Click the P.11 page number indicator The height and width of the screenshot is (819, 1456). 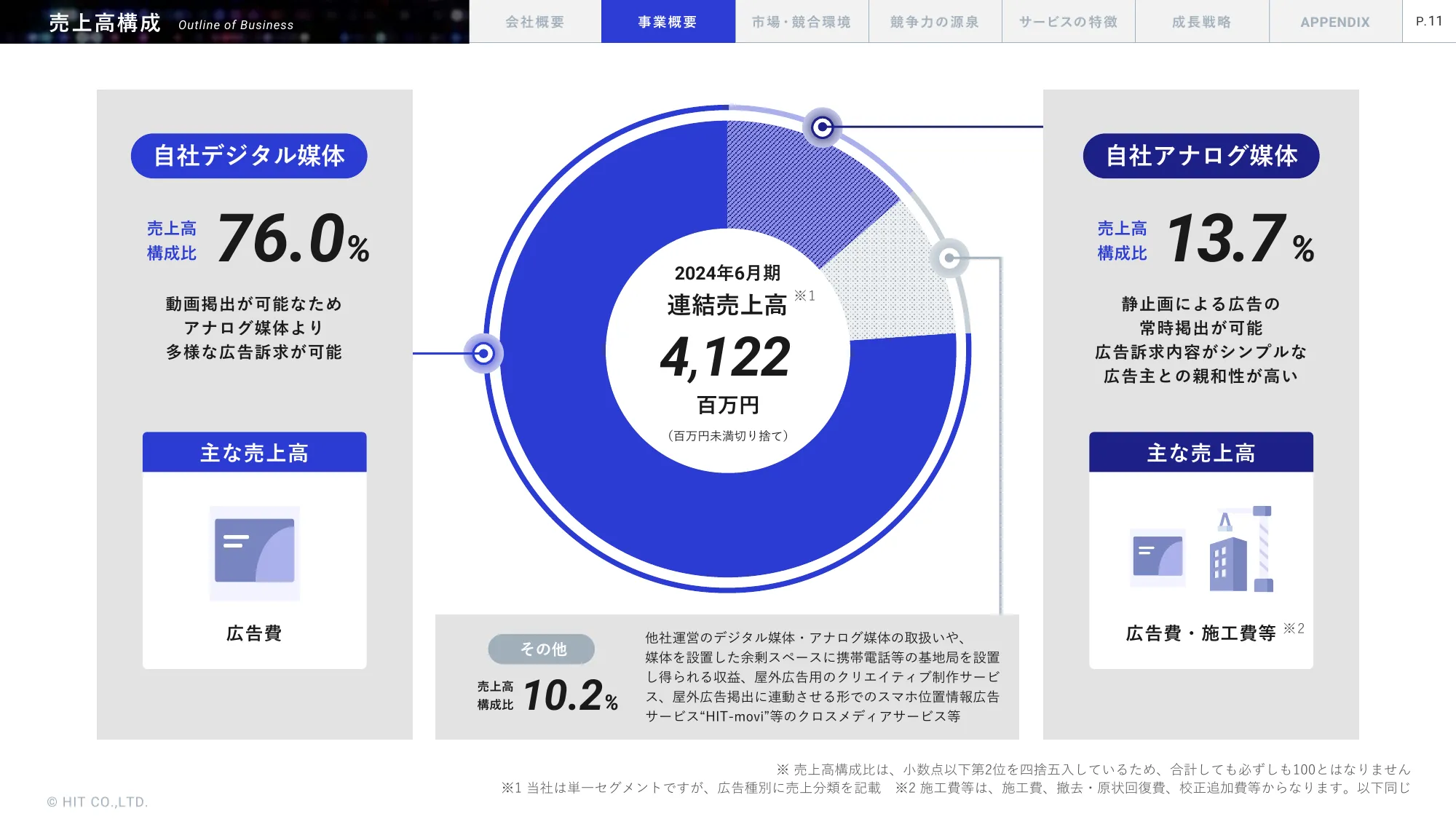1428,21
